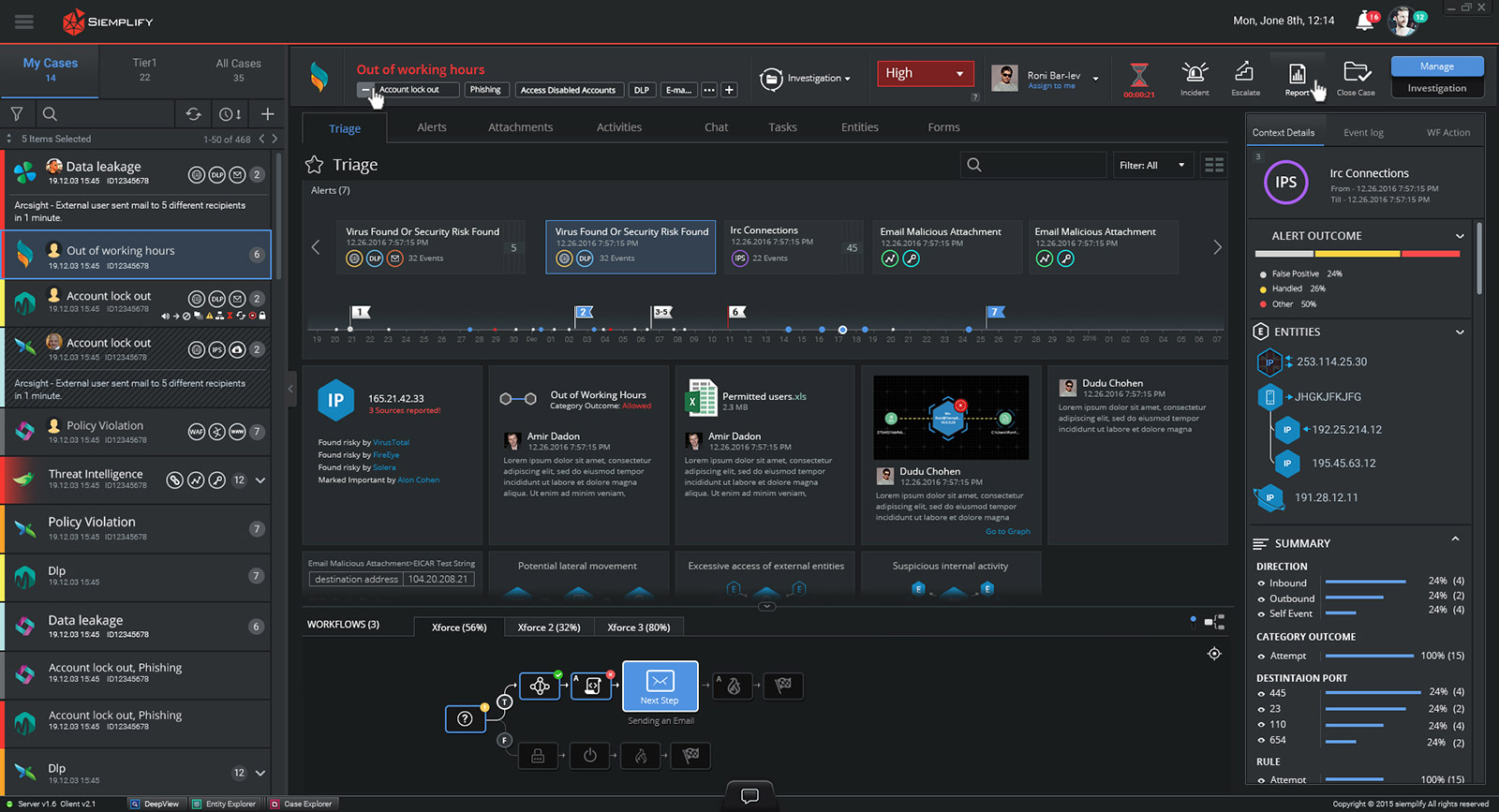The width and height of the screenshot is (1499, 812).
Task: Click the Assign to me link
Action: (x=1051, y=86)
